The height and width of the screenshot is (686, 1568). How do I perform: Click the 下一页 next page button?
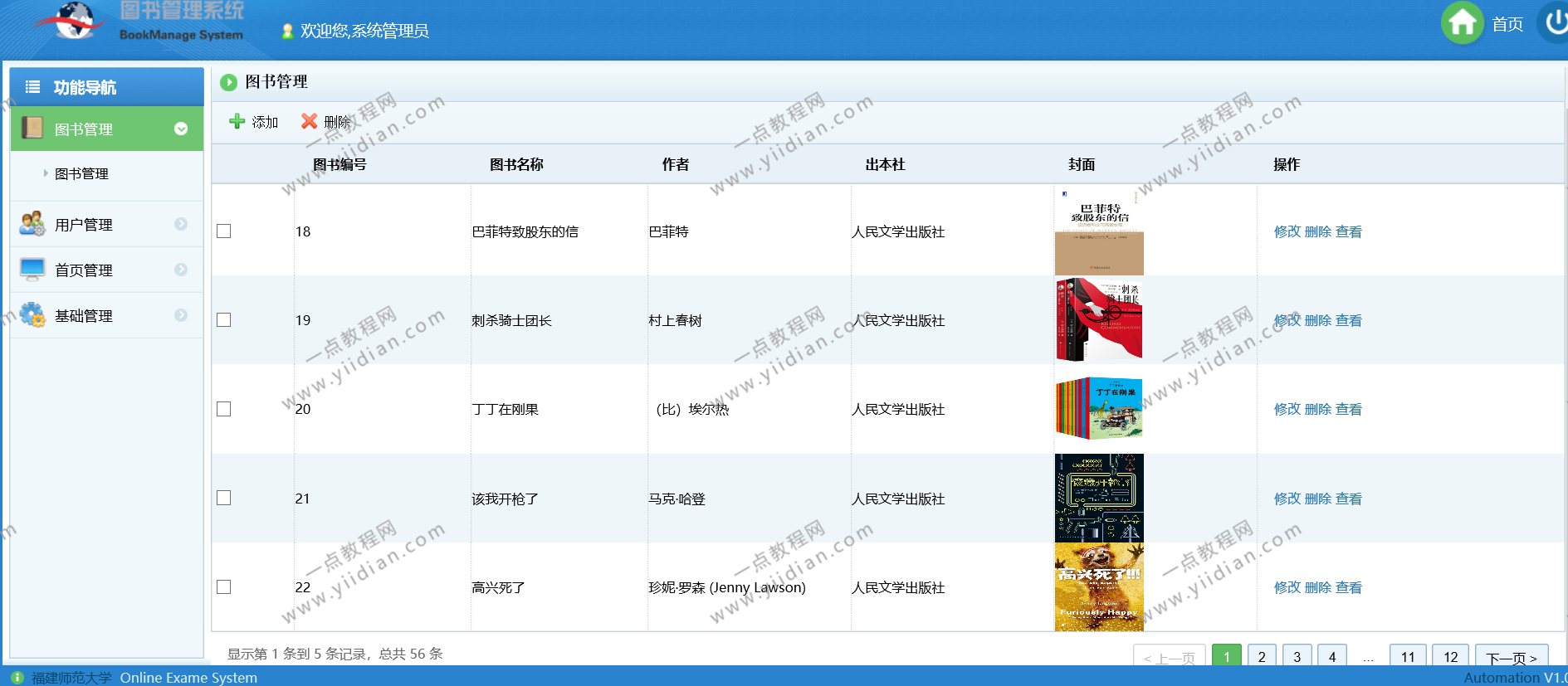[1512, 655]
